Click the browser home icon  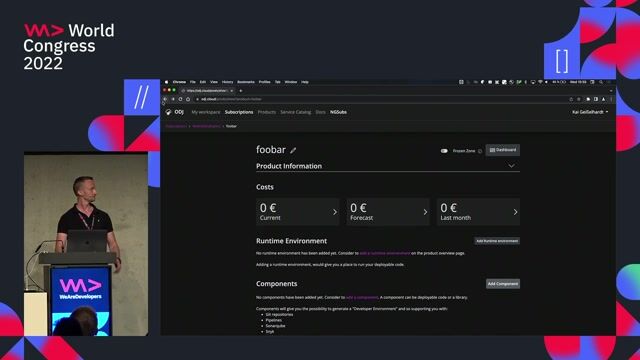pos(188,99)
